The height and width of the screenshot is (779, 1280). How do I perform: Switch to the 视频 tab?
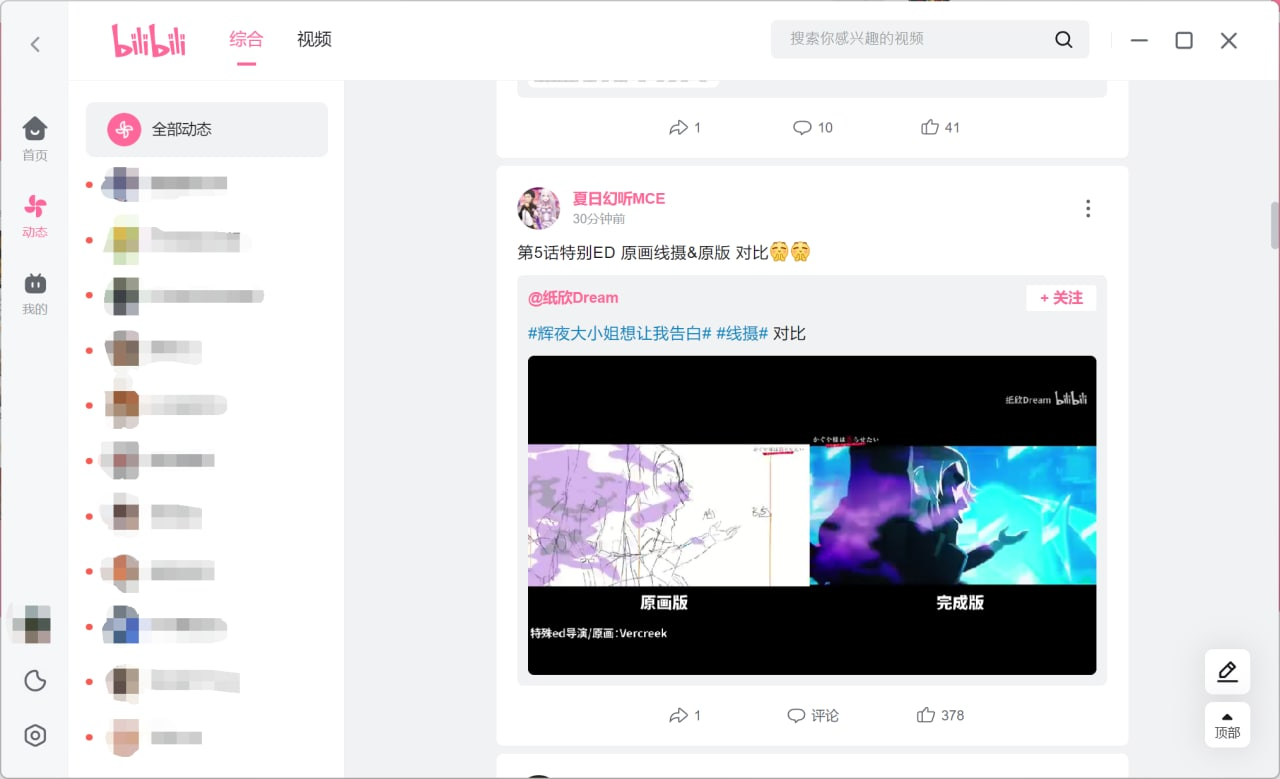(314, 40)
